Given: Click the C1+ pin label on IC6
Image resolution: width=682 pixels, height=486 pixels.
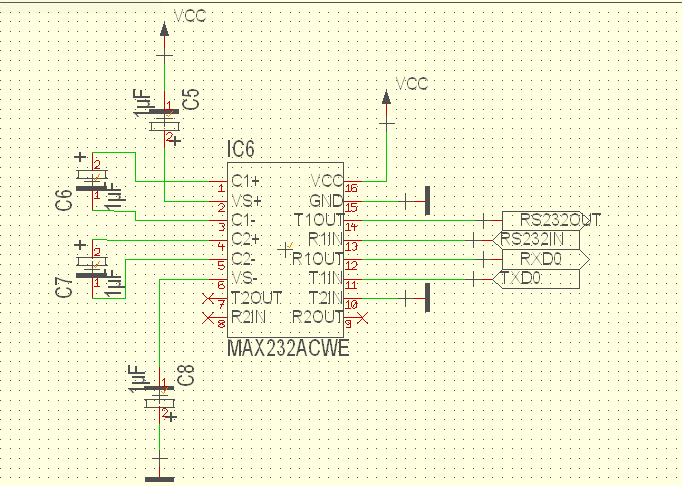Looking at the screenshot, I should pos(246,181).
